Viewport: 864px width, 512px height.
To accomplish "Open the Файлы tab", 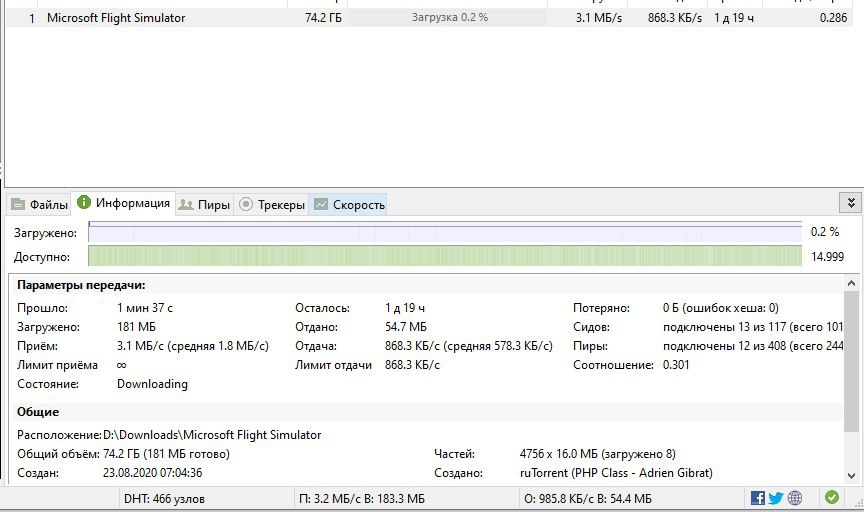I will [39, 204].
